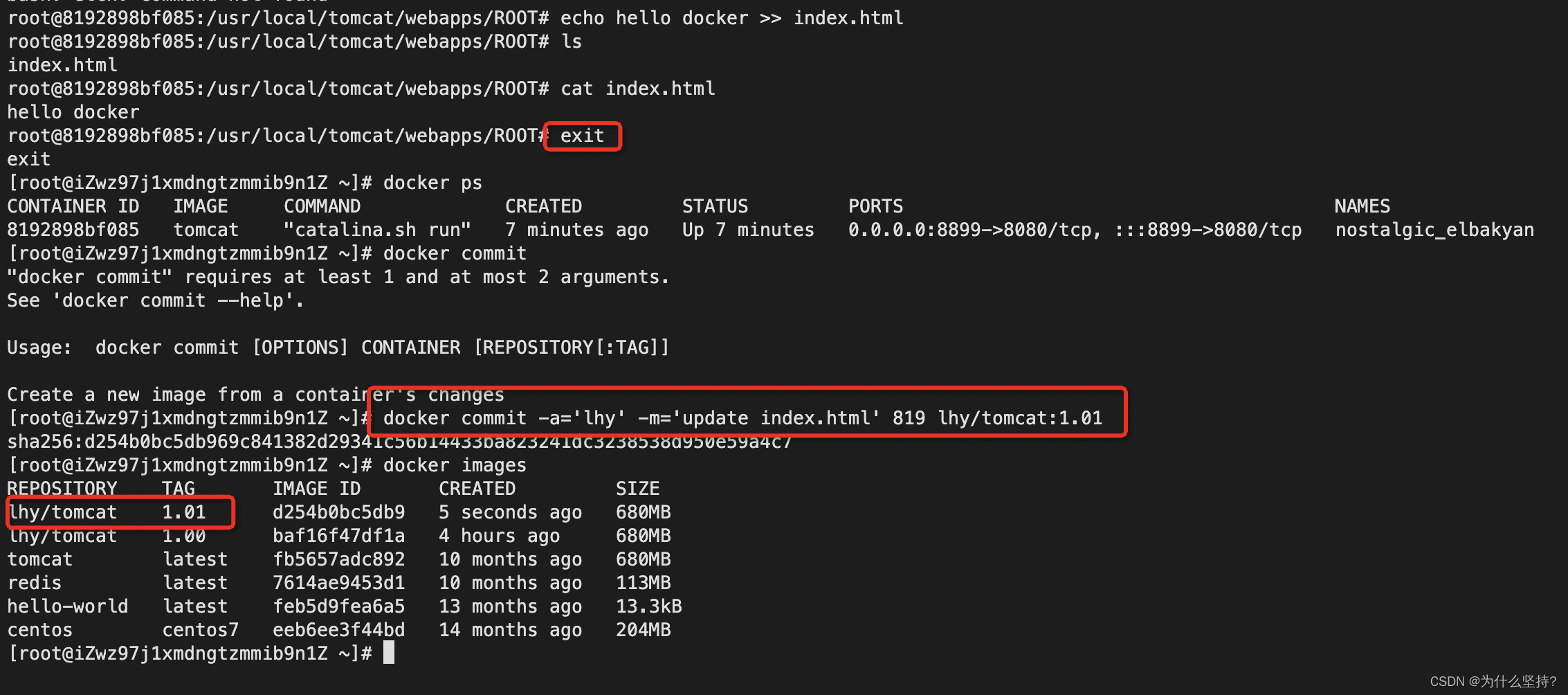1568x695 pixels.
Task: Click the '13.3kB' size value
Action: point(648,606)
